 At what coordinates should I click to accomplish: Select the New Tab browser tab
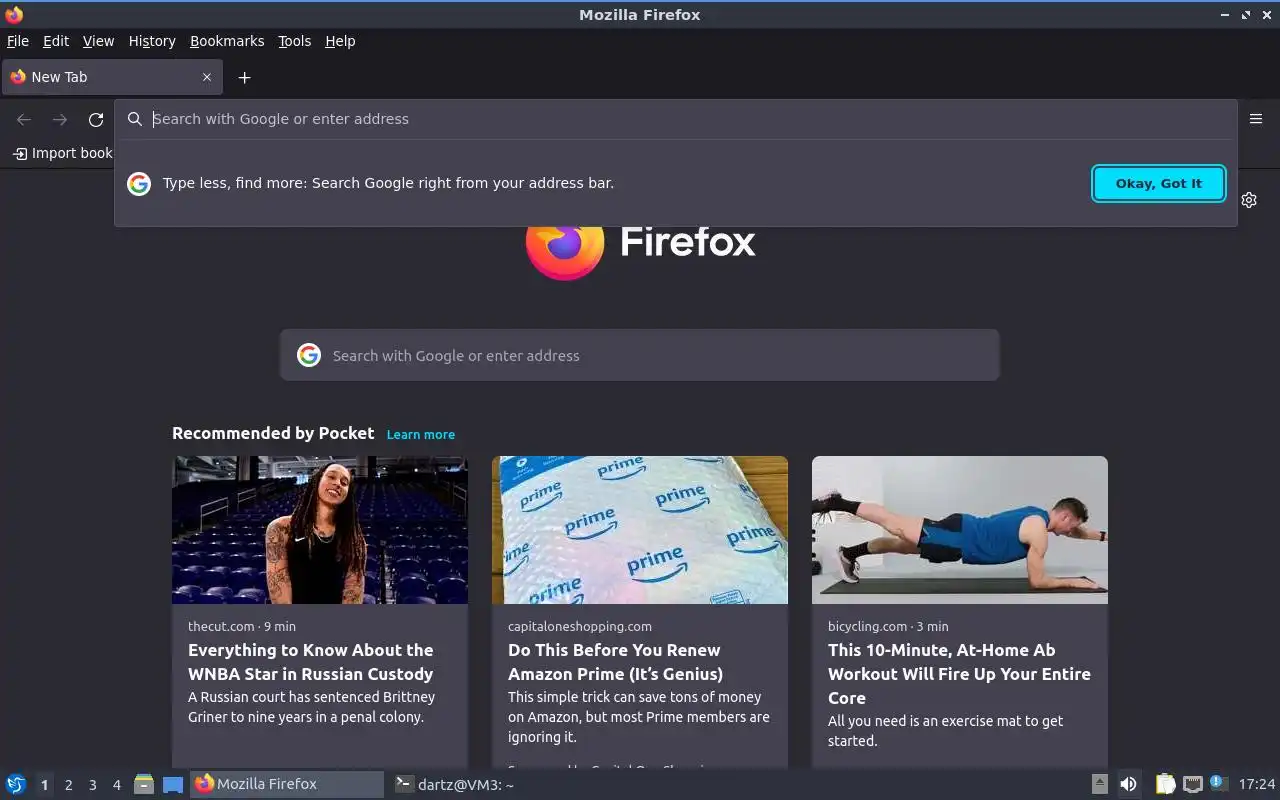point(112,77)
